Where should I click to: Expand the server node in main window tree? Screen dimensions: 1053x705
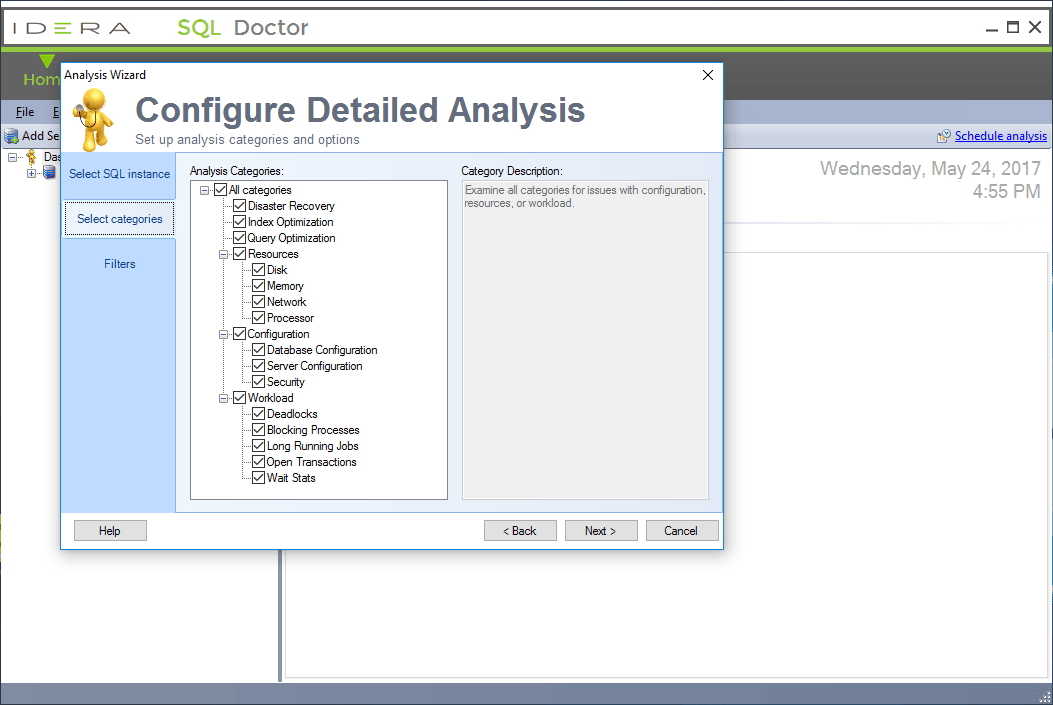click(31, 173)
